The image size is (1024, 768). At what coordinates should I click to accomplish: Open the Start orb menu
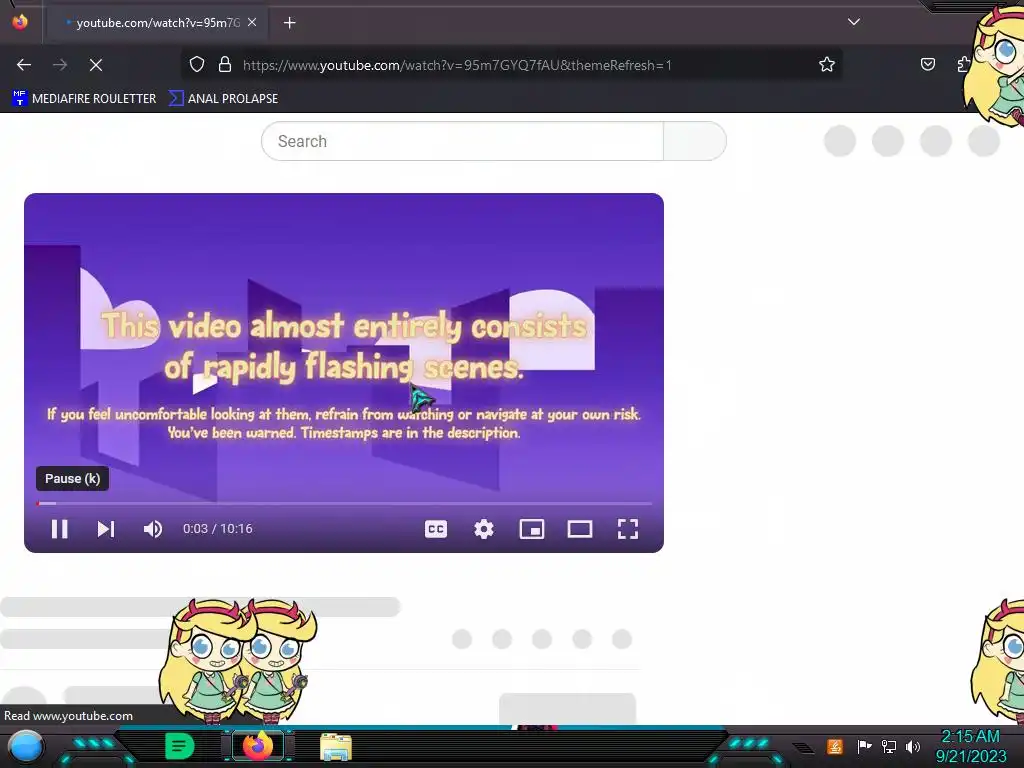click(x=25, y=746)
